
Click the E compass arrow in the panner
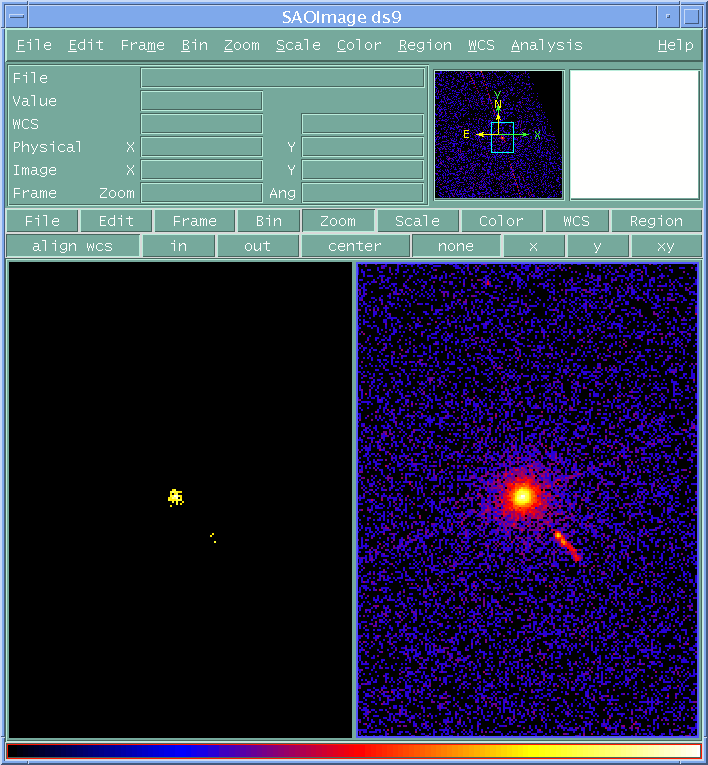pyautogui.click(x=466, y=134)
